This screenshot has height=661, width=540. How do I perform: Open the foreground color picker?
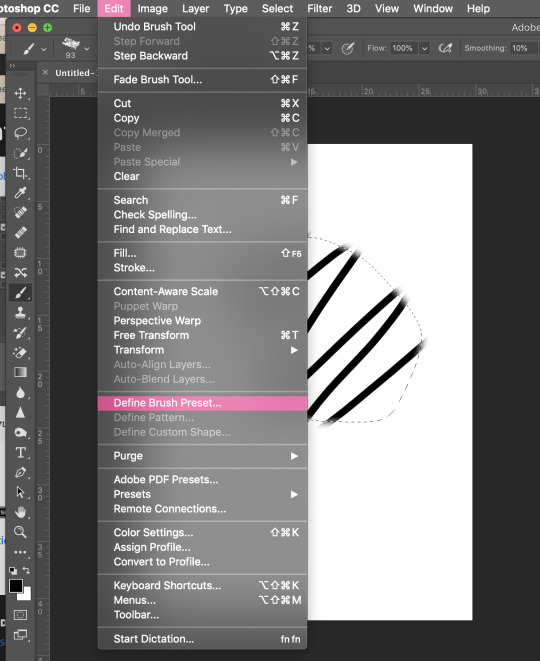tap(16, 586)
